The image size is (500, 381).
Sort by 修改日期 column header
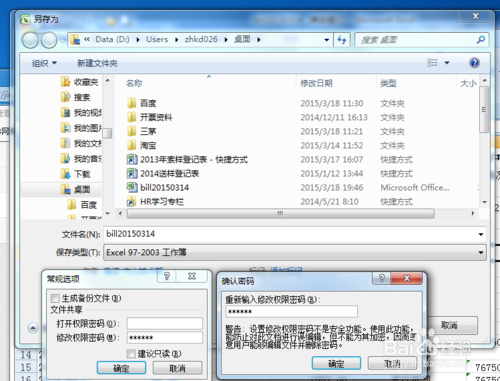(316, 83)
